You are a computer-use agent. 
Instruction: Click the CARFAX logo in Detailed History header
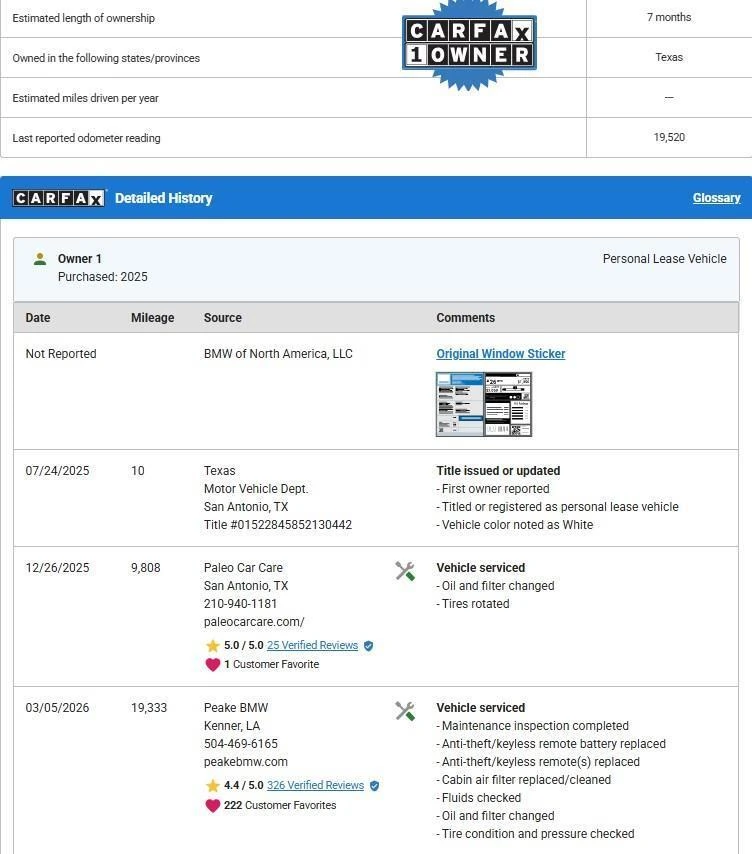coord(59,198)
